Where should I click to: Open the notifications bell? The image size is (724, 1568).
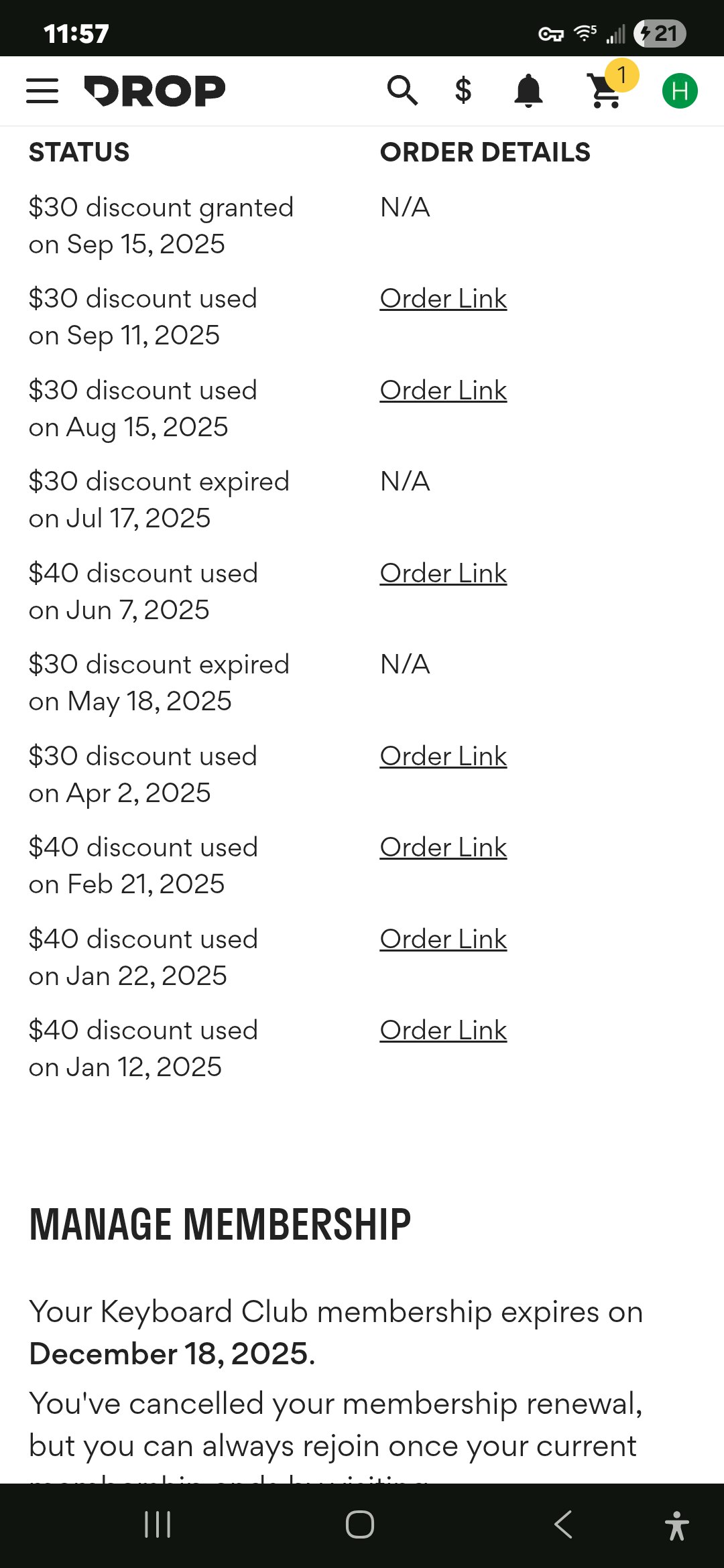[x=528, y=90]
